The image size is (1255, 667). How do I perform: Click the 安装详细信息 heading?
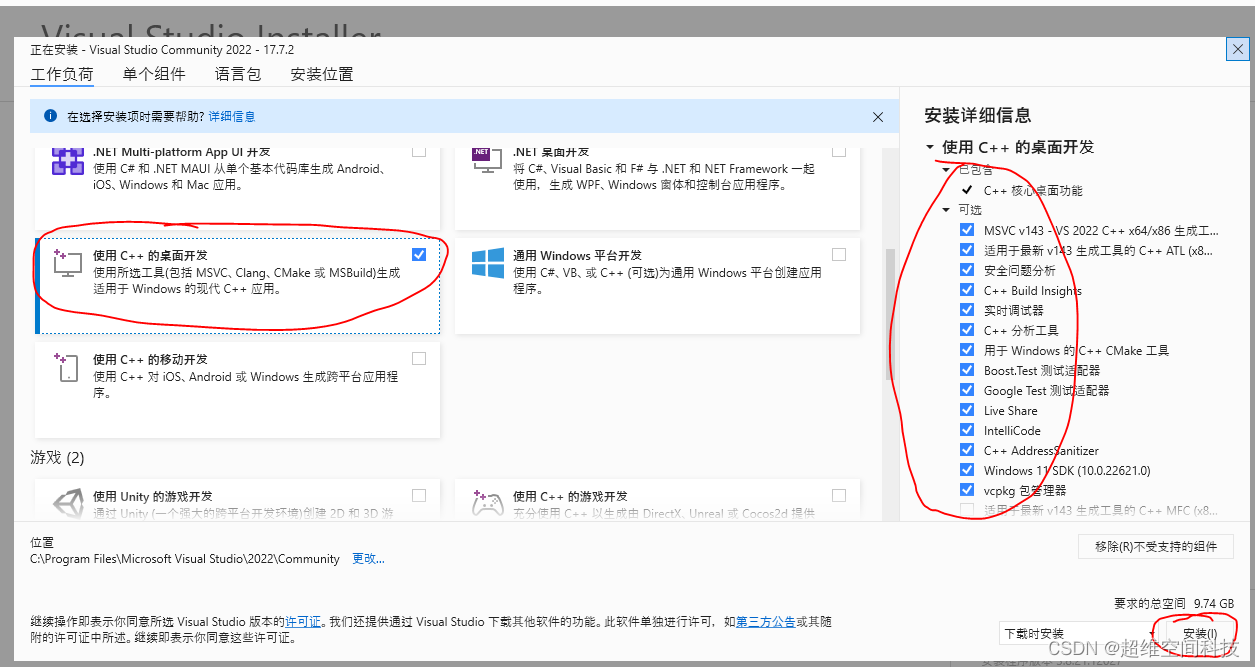pyautogui.click(x=978, y=116)
